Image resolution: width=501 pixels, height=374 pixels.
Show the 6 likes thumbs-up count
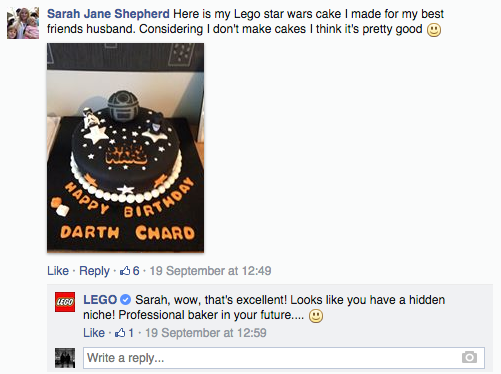tap(130, 271)
